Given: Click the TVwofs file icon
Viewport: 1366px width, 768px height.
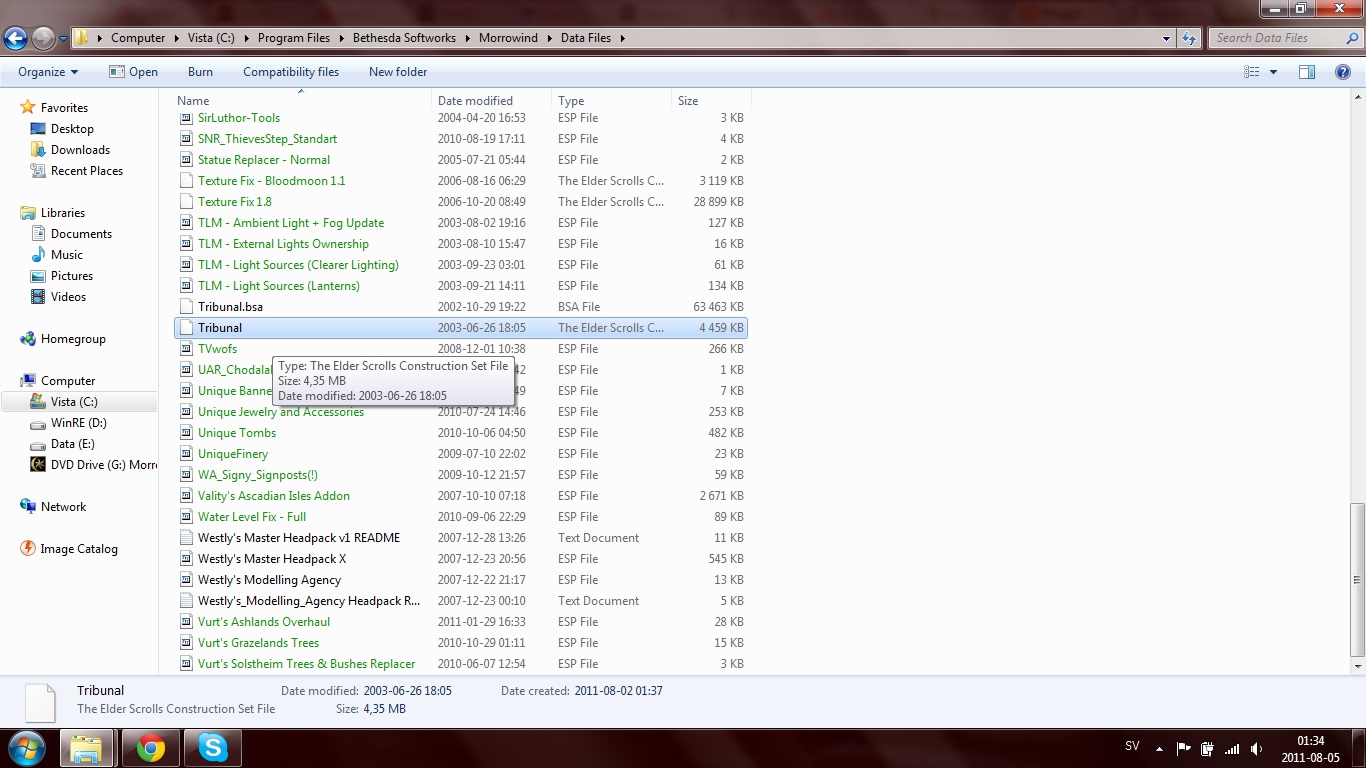Looking at the screenshot, I should pos(186,349).
